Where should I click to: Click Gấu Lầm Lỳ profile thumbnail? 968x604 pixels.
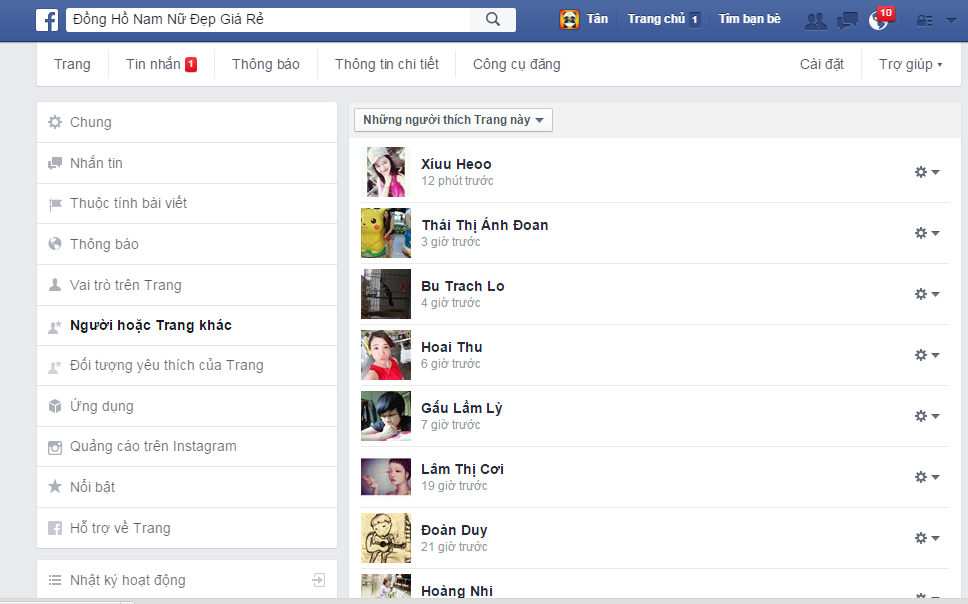pos(386,416)
